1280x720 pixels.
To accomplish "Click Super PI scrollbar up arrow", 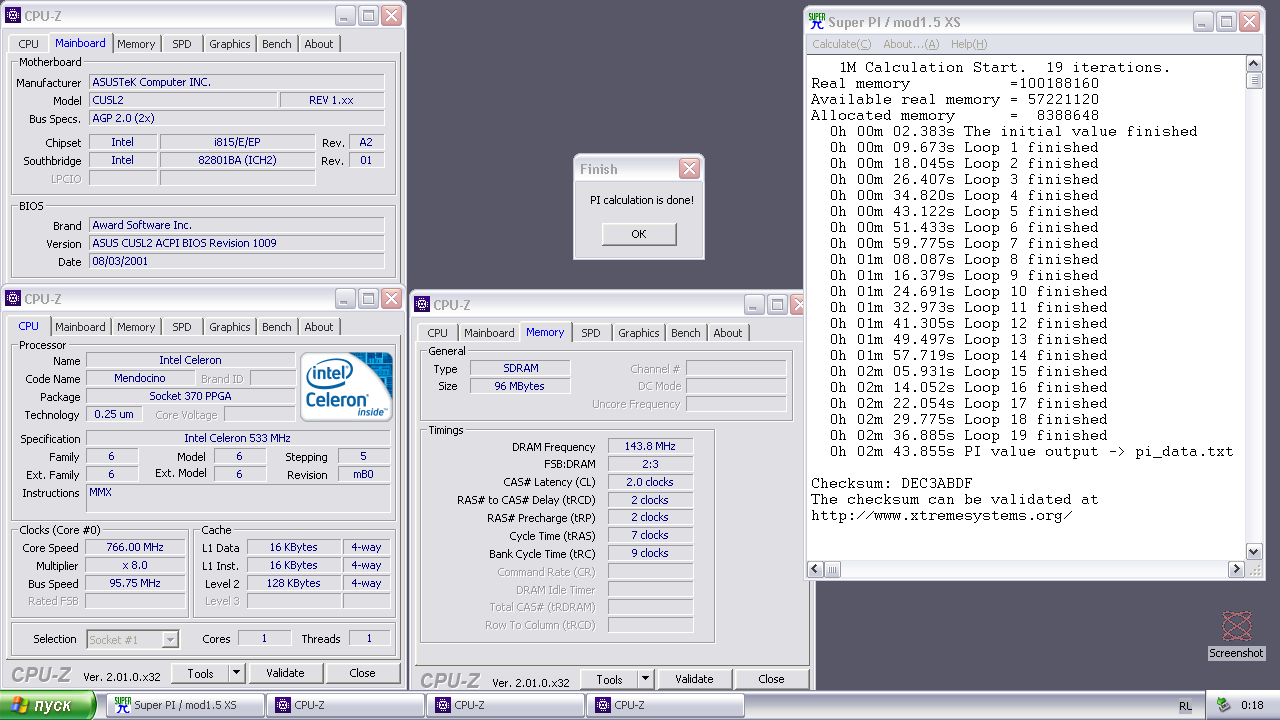I will point(1254,63).
